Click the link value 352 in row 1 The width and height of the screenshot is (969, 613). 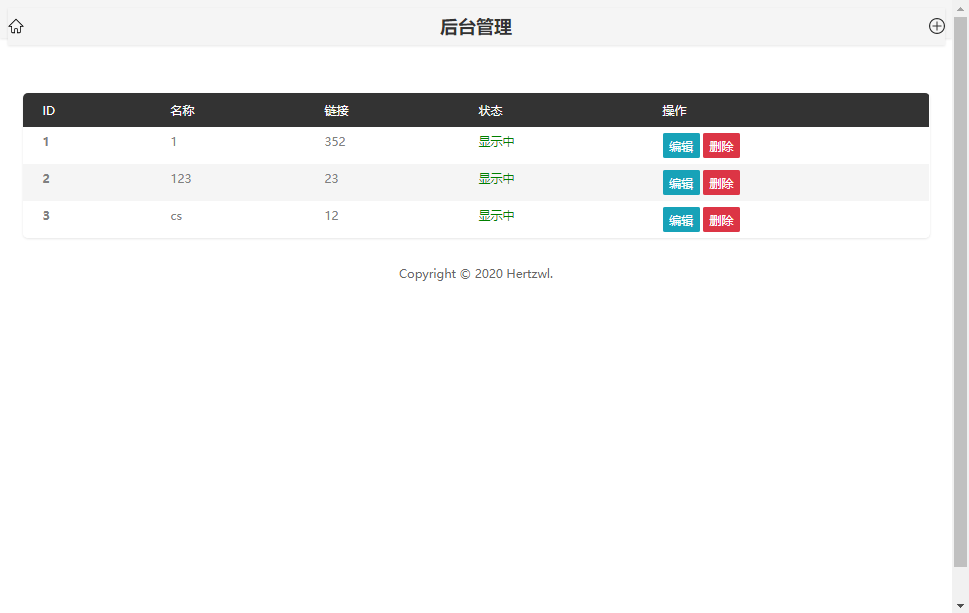click(x=334, y=141)
